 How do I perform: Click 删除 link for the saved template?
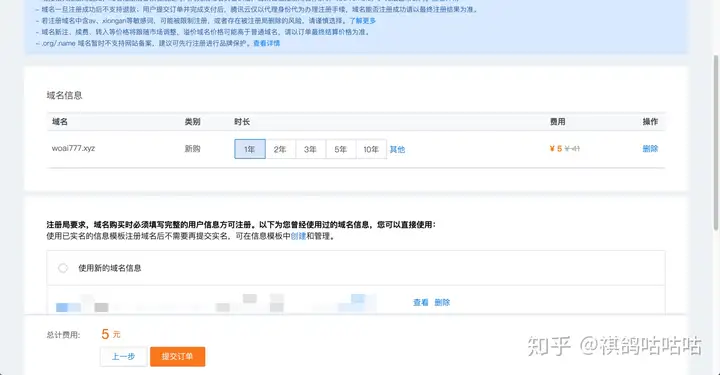[x=442, y=302]
